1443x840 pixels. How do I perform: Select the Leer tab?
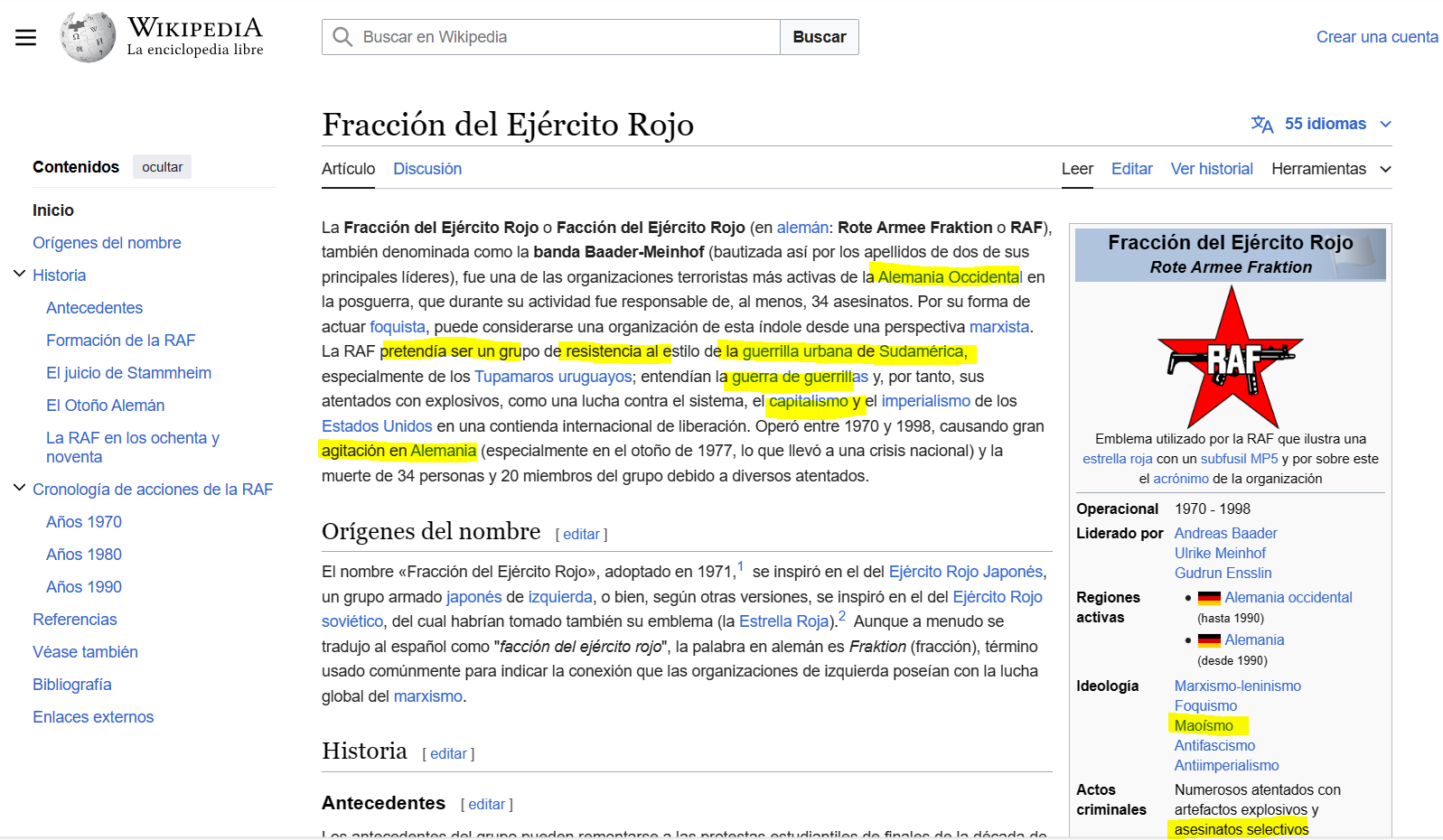pyautogui.click(x=1077, y=169)
